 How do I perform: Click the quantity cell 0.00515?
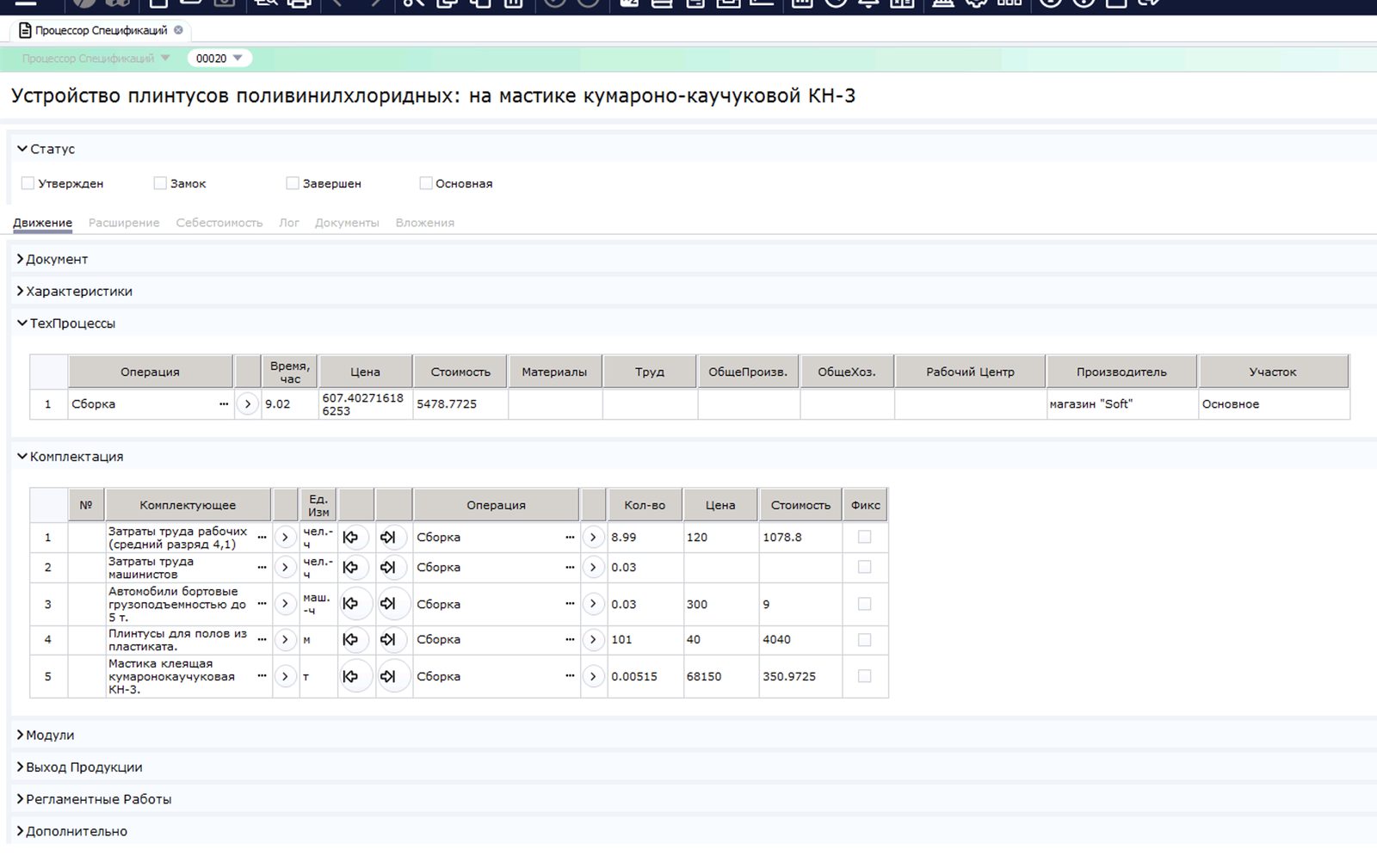click(x=645, y=676)
